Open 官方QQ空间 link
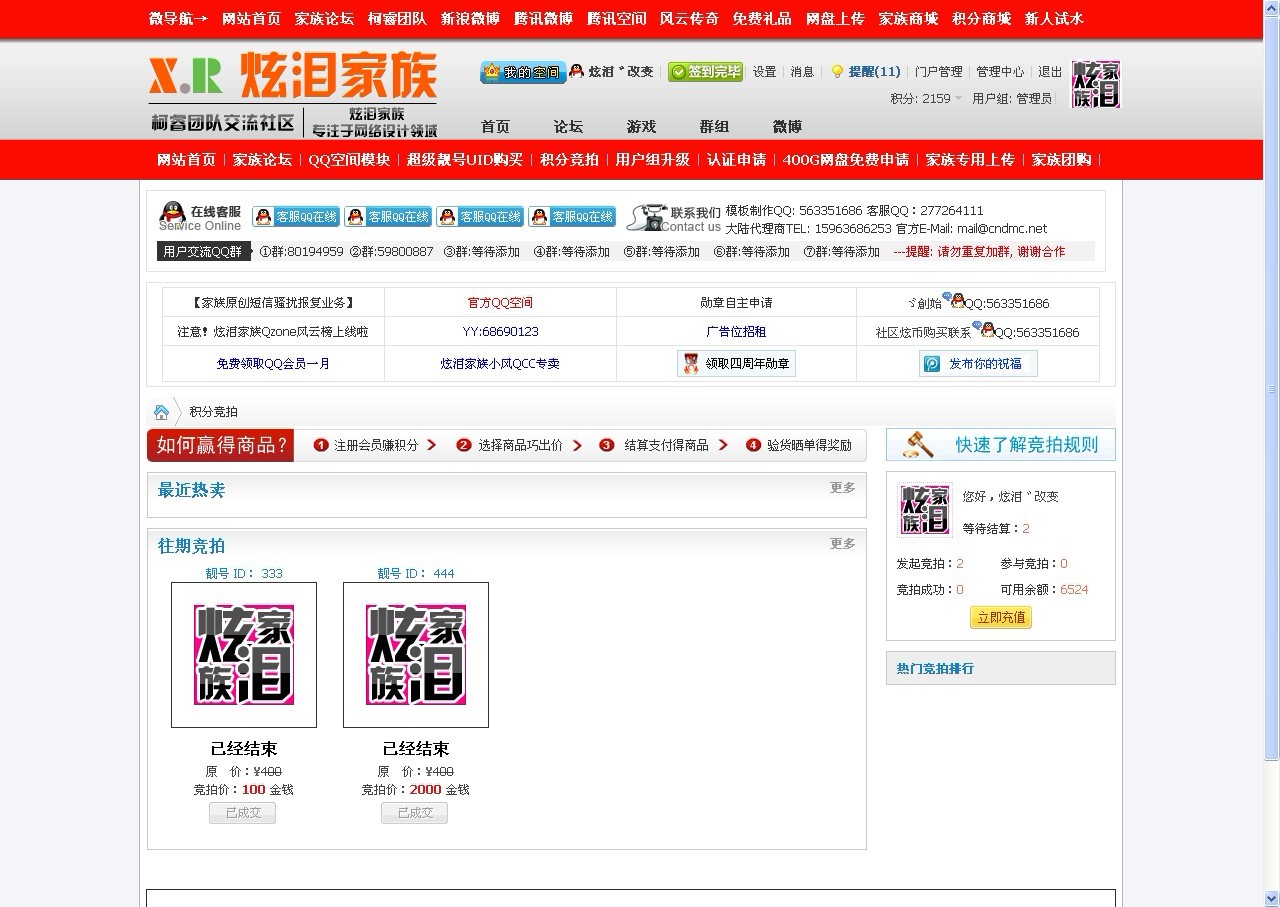Screen dimensions: 1280x907 pos(500,303)
